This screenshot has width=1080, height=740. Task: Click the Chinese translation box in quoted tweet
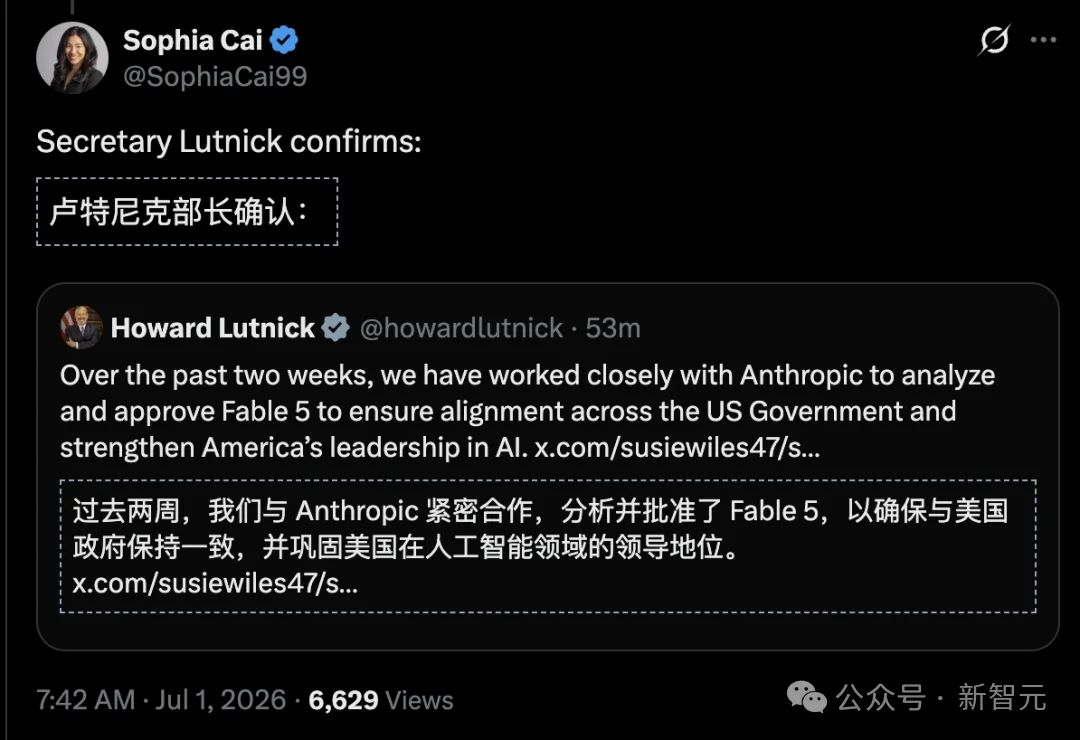[548, 546]
